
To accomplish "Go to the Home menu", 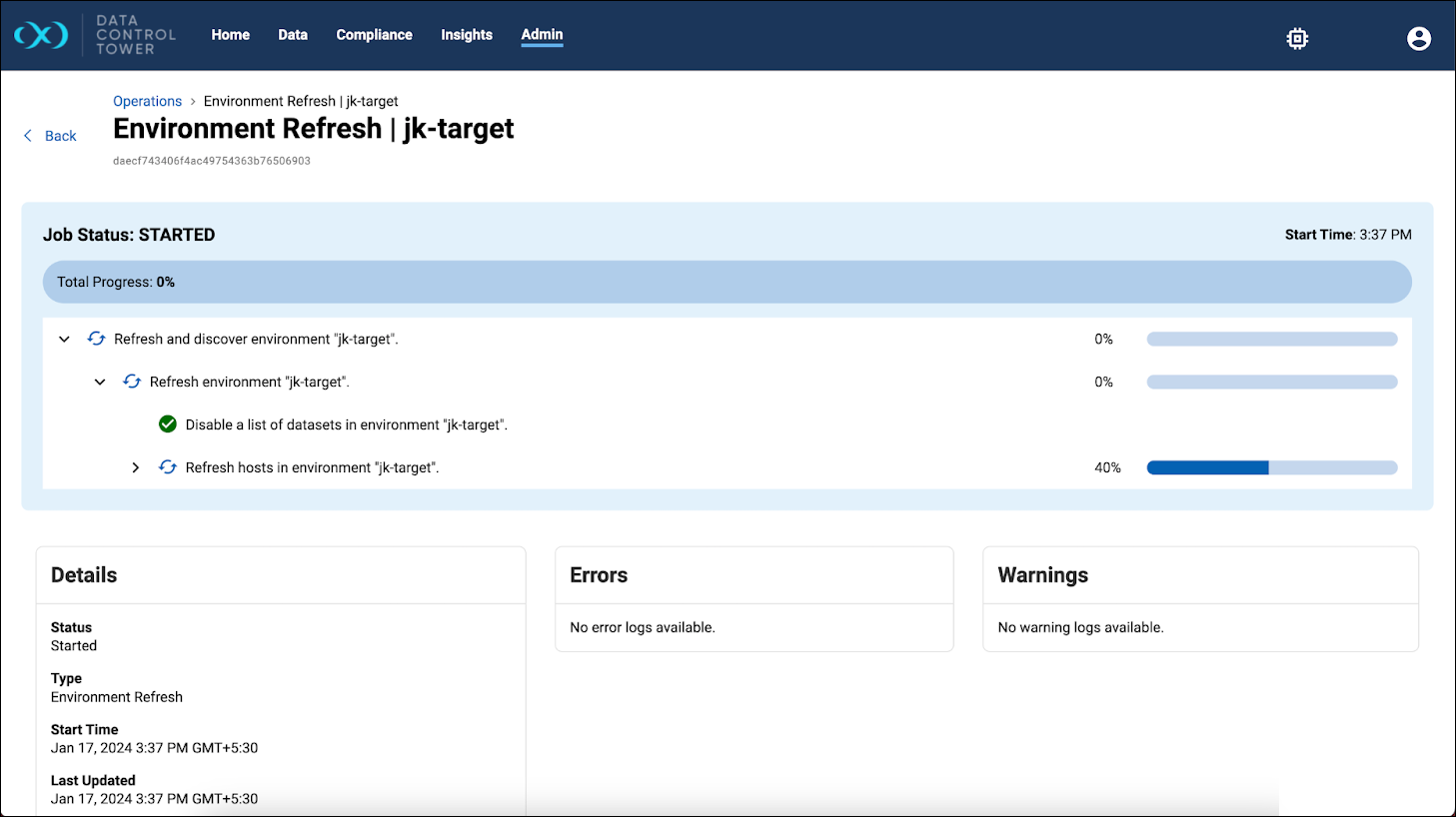I will [230, 35].
